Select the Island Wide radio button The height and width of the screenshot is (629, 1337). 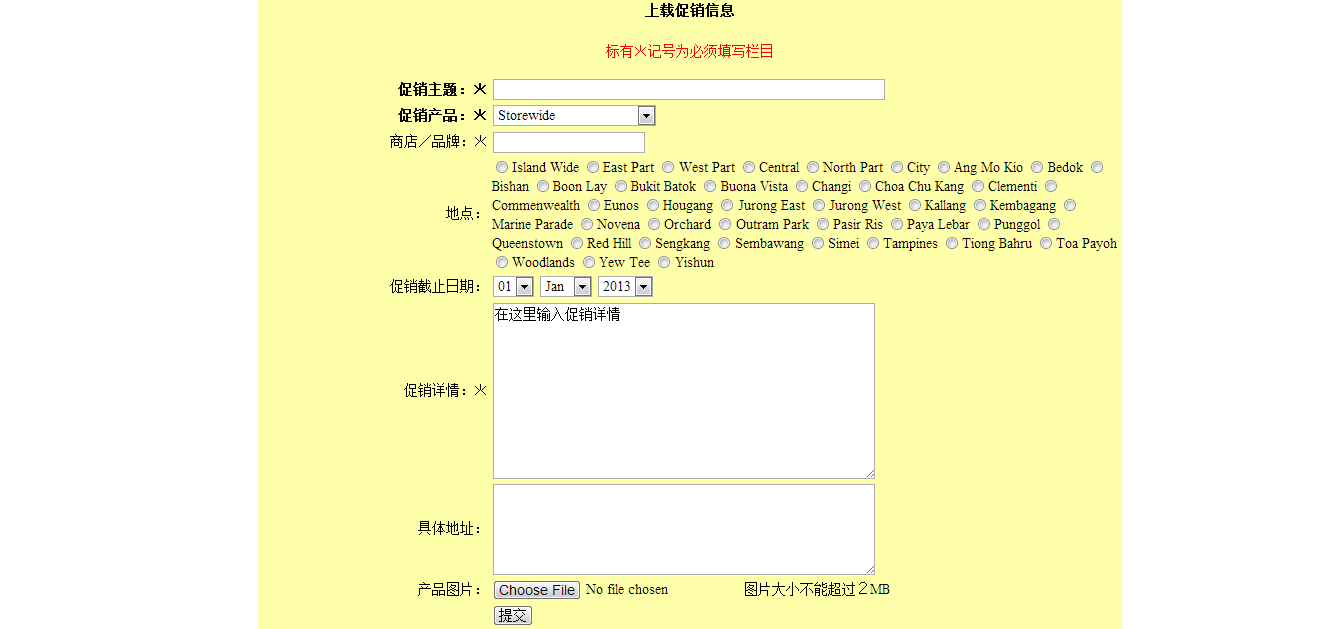pyautogui.click(x=502, y=168)
